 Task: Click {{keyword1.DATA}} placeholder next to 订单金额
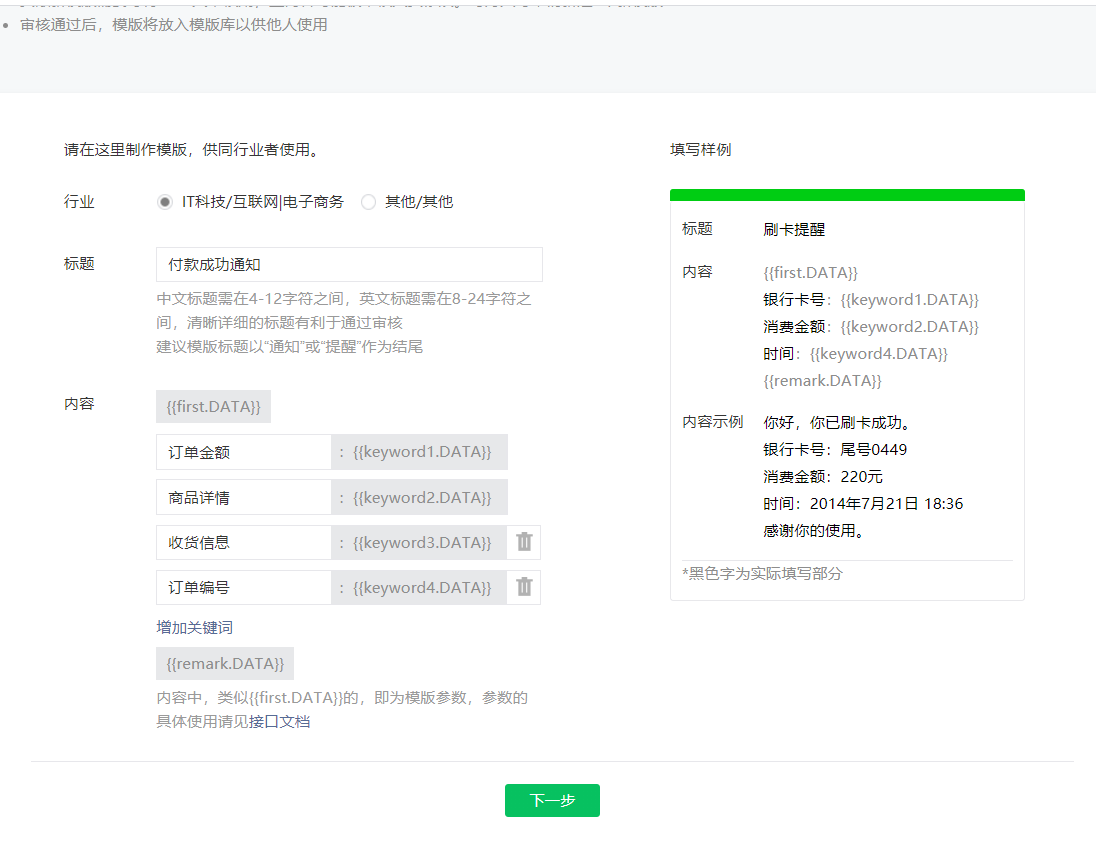(421, 452)
